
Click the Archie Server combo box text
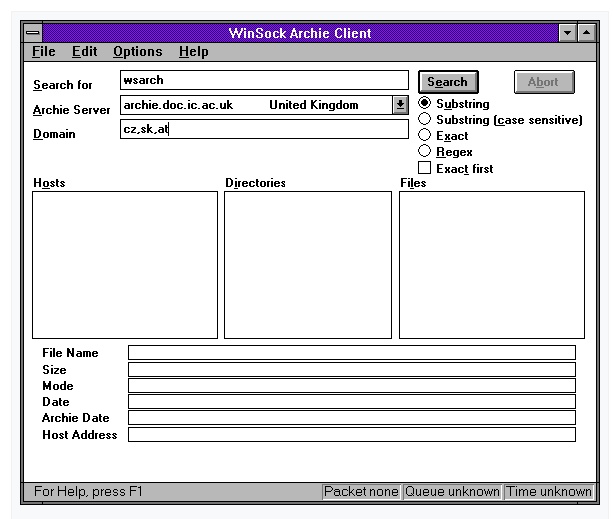click(x=256, y=105)
